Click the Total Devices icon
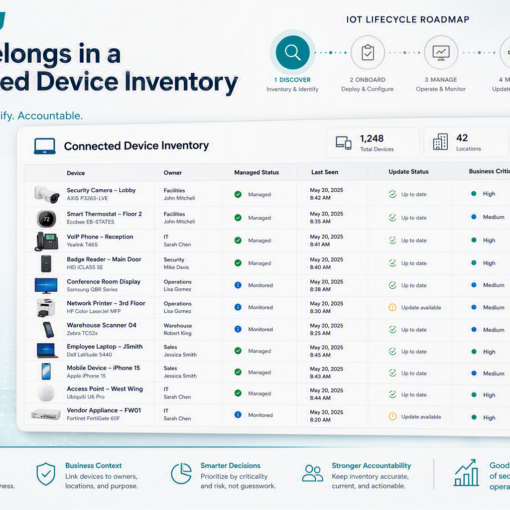The height and width of the screenshot is (510, 510). (344, 143)
